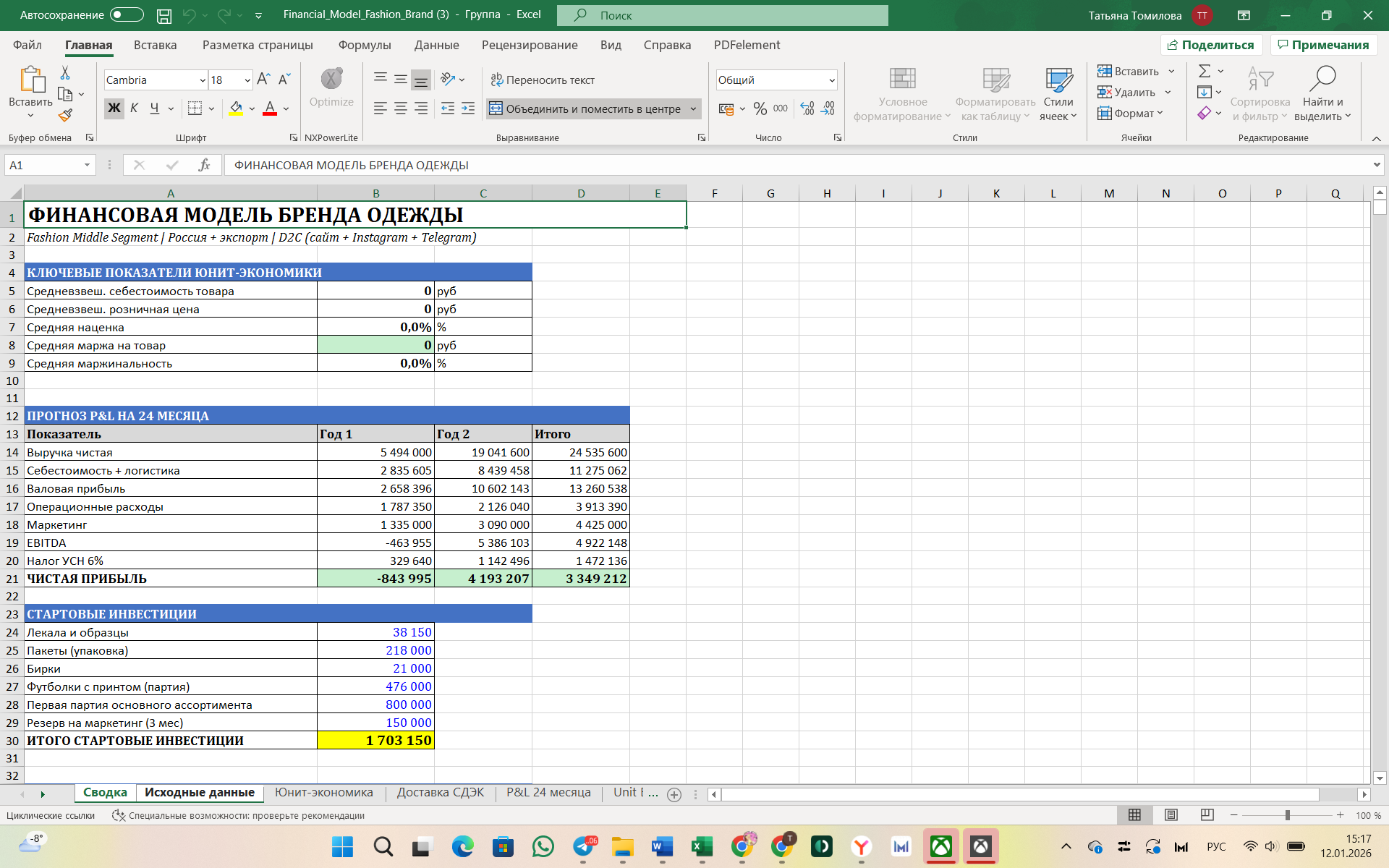
Task: Expand the number format dropdown Общий
Action: click(x=832, y=80)
